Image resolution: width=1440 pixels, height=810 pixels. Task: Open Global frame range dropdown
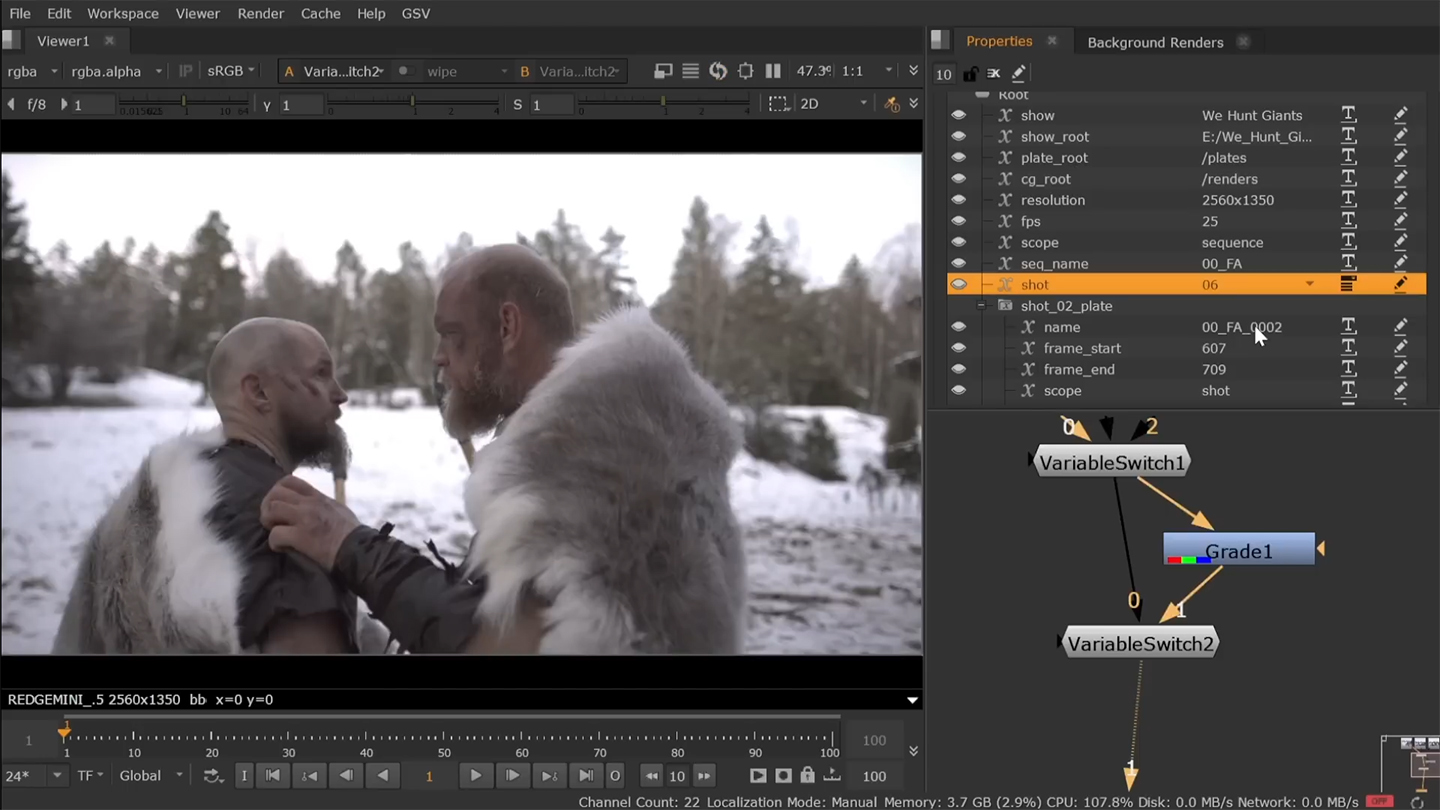click(151, 776)
